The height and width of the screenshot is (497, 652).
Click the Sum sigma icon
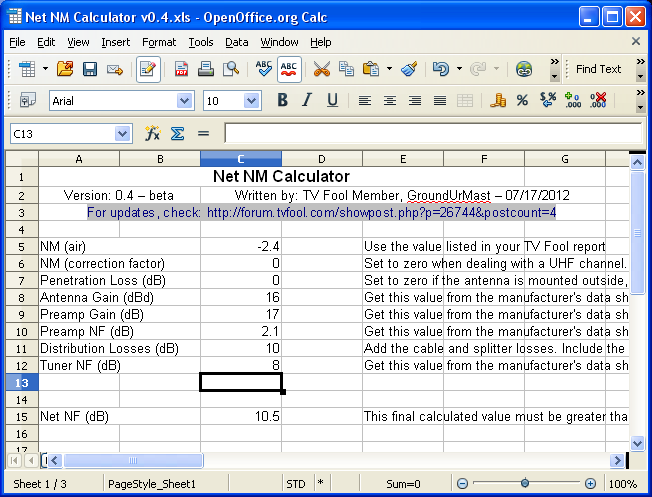177,133
